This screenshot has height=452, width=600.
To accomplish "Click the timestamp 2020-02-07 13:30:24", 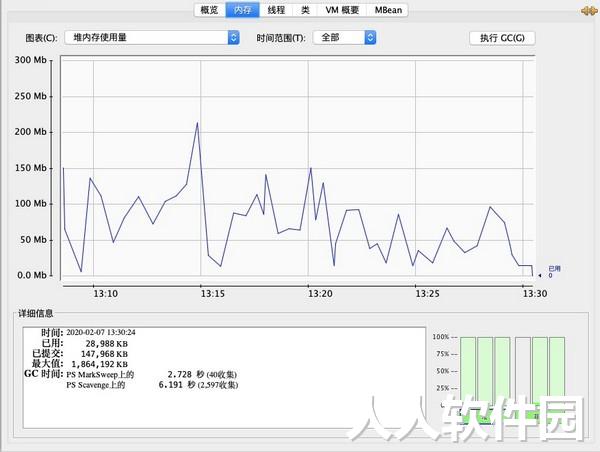I will coord(101,332).
